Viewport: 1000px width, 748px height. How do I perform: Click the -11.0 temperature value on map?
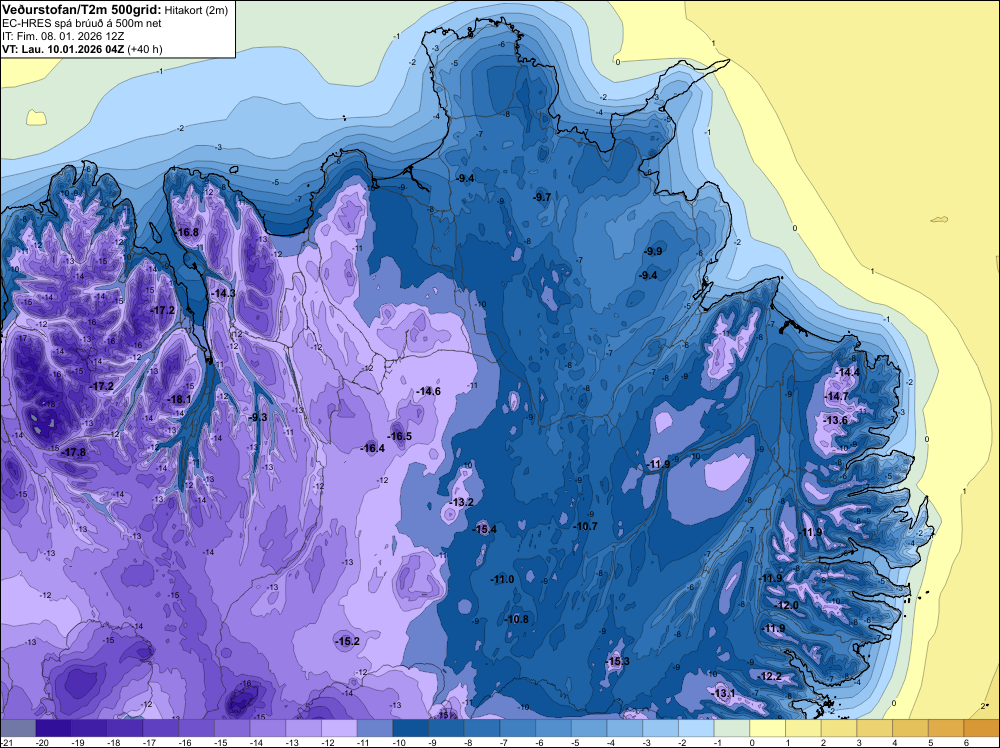pyautogui.click(x=503, y=579)
